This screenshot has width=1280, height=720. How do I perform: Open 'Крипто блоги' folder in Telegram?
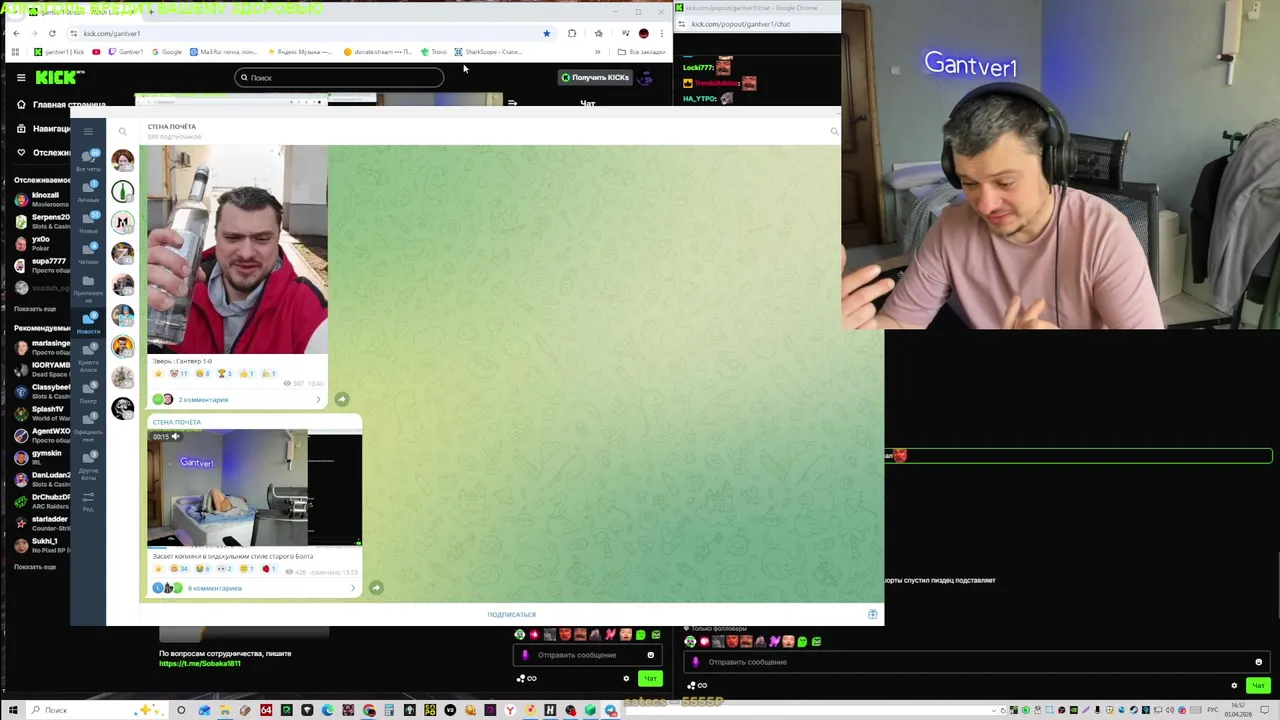click(x=88, y=356)
